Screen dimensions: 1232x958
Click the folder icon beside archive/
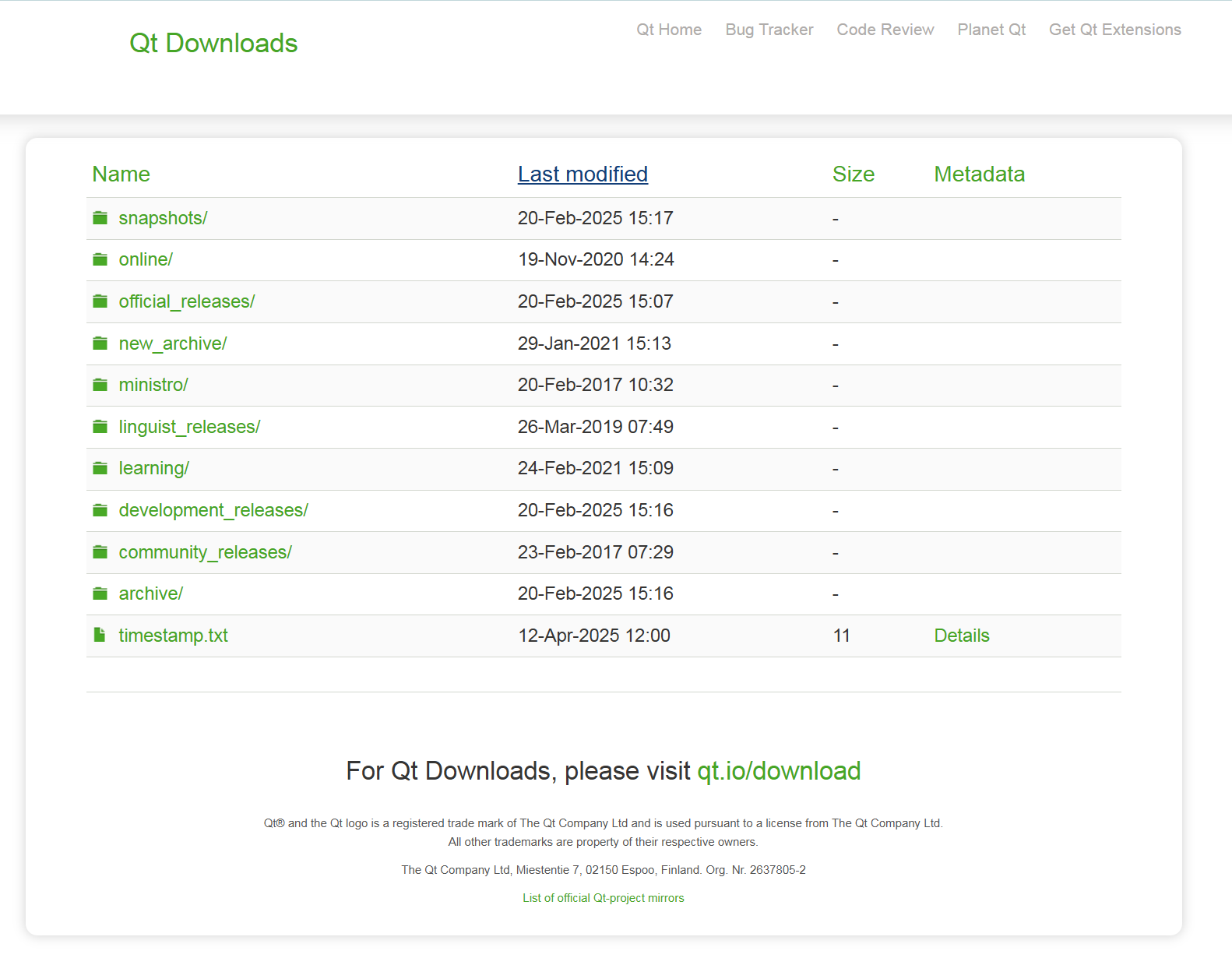100,593
